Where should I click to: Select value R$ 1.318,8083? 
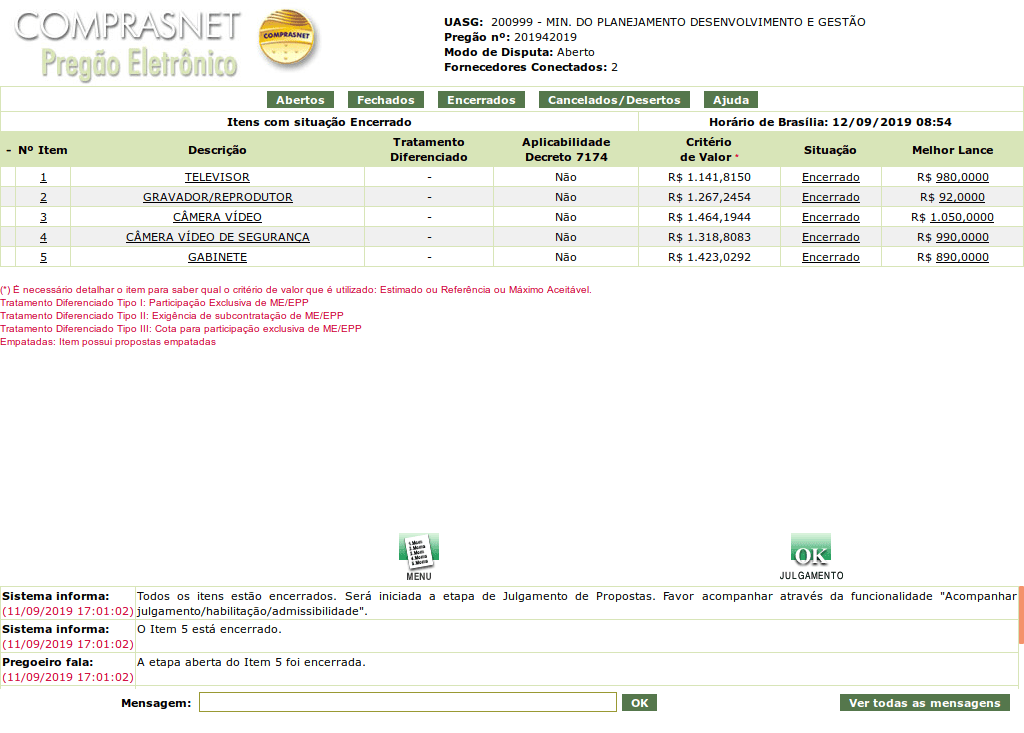coord(709,237)
